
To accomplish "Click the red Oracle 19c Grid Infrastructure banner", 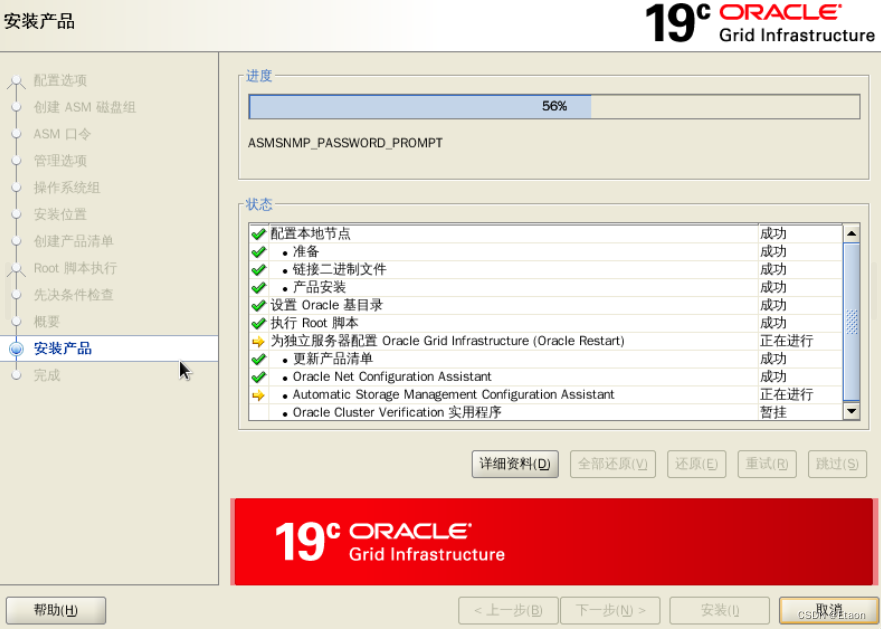I will [x=553, y=542].
